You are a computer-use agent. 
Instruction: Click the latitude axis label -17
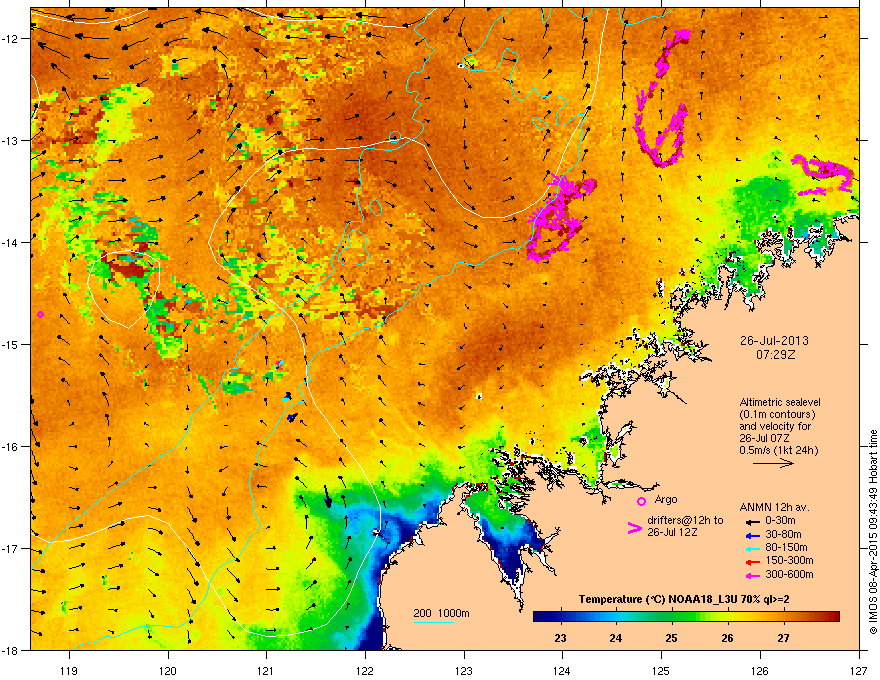11,549
